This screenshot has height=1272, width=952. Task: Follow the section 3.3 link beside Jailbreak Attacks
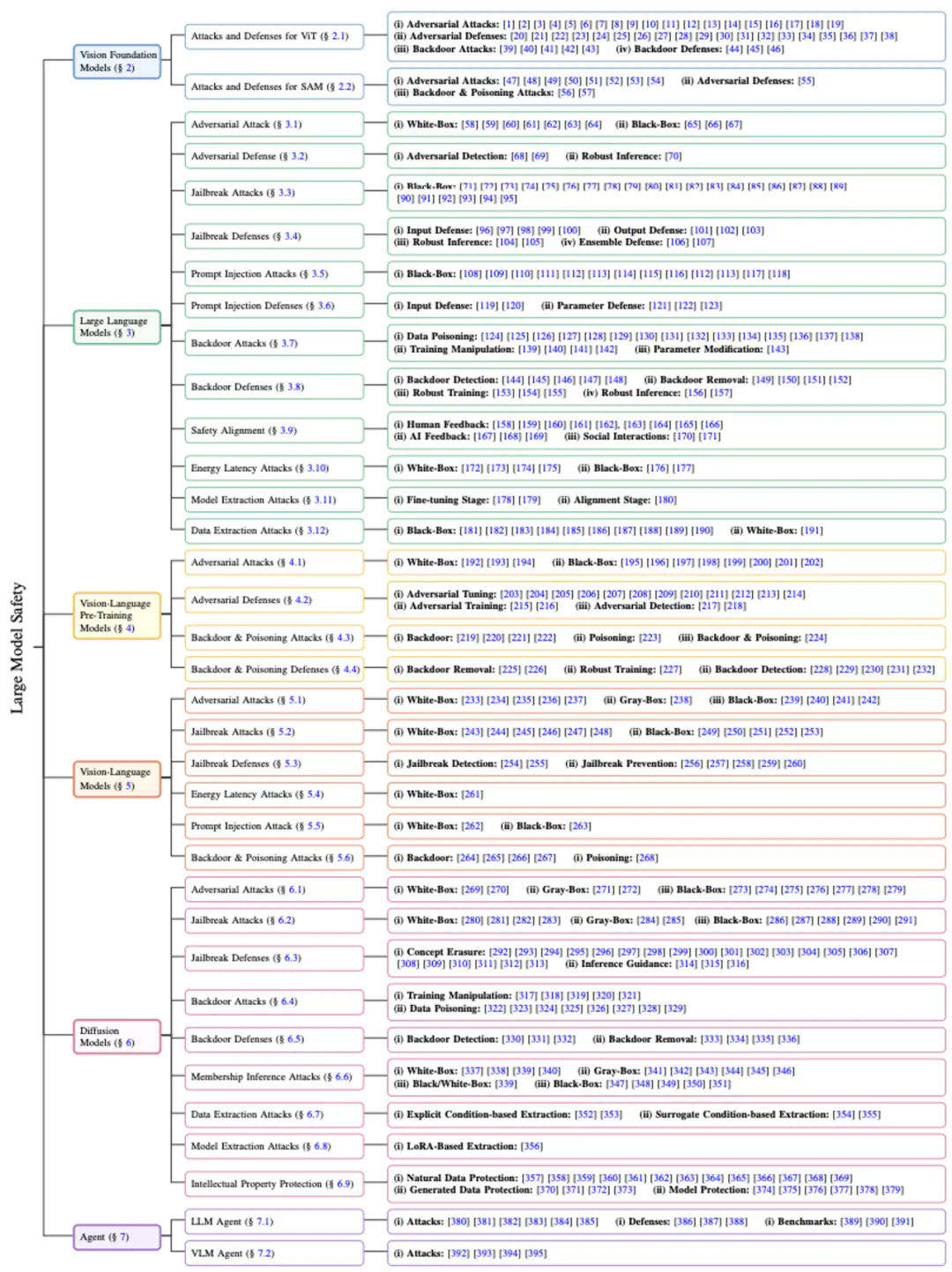pyautogui.click(x=286, y=192)
